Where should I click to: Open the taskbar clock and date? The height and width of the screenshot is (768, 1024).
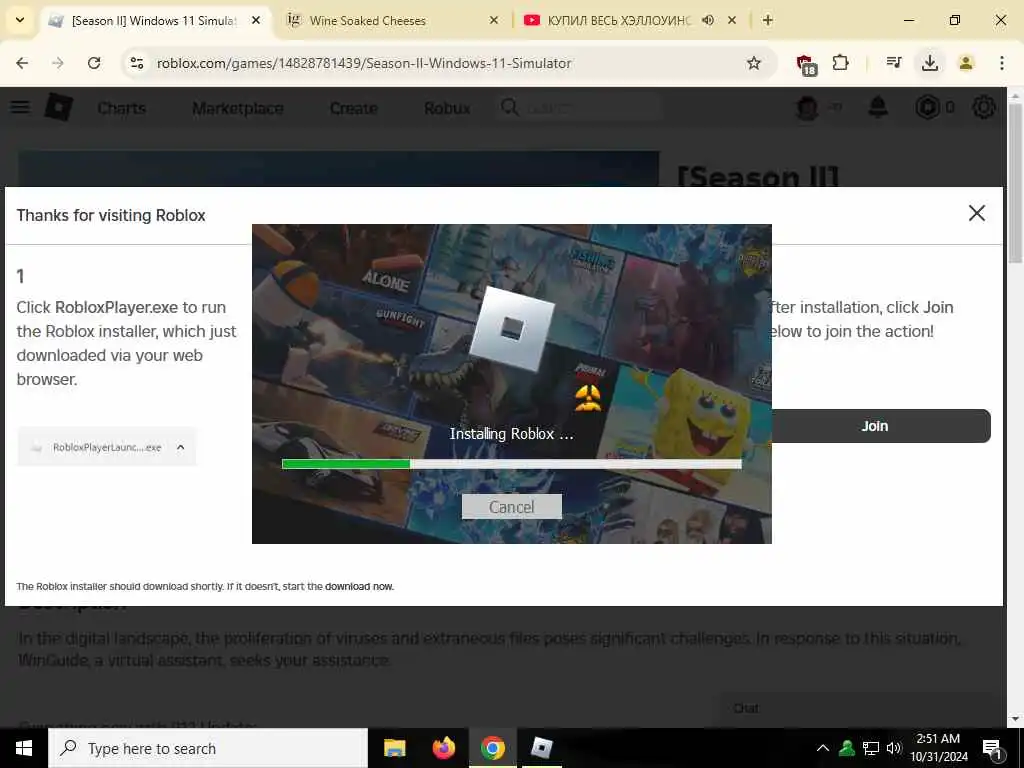(x=938, y=748)
